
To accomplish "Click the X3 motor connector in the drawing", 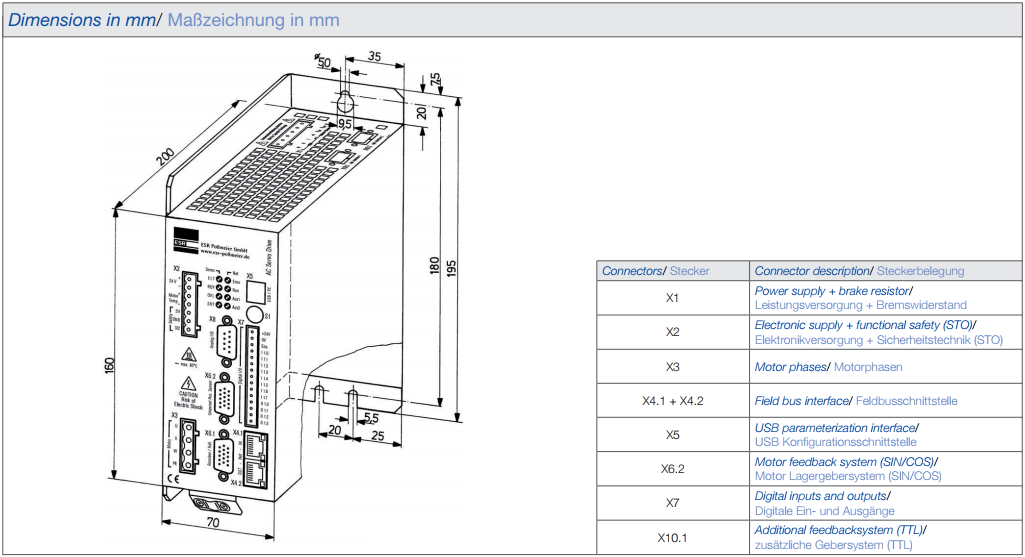I will coord(189,445).
